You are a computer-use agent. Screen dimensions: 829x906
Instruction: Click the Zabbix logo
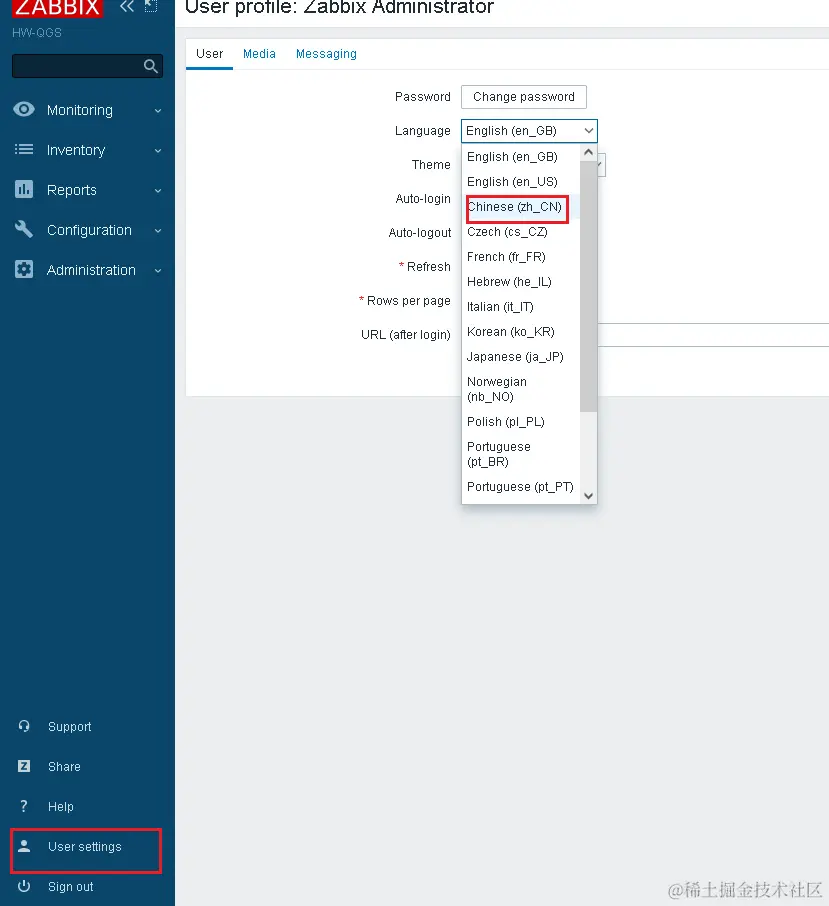pyautogui.click(x=57, y=8)
